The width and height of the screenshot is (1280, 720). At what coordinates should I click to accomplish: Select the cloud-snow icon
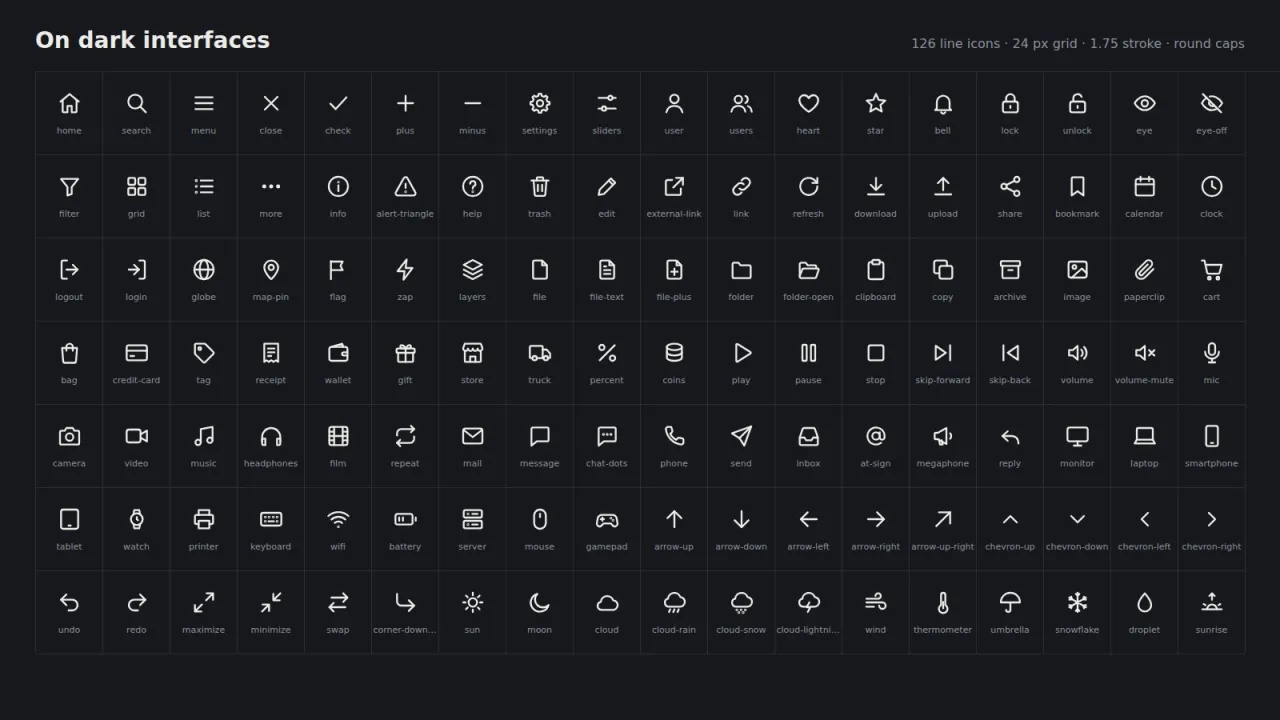coord(741,601)
